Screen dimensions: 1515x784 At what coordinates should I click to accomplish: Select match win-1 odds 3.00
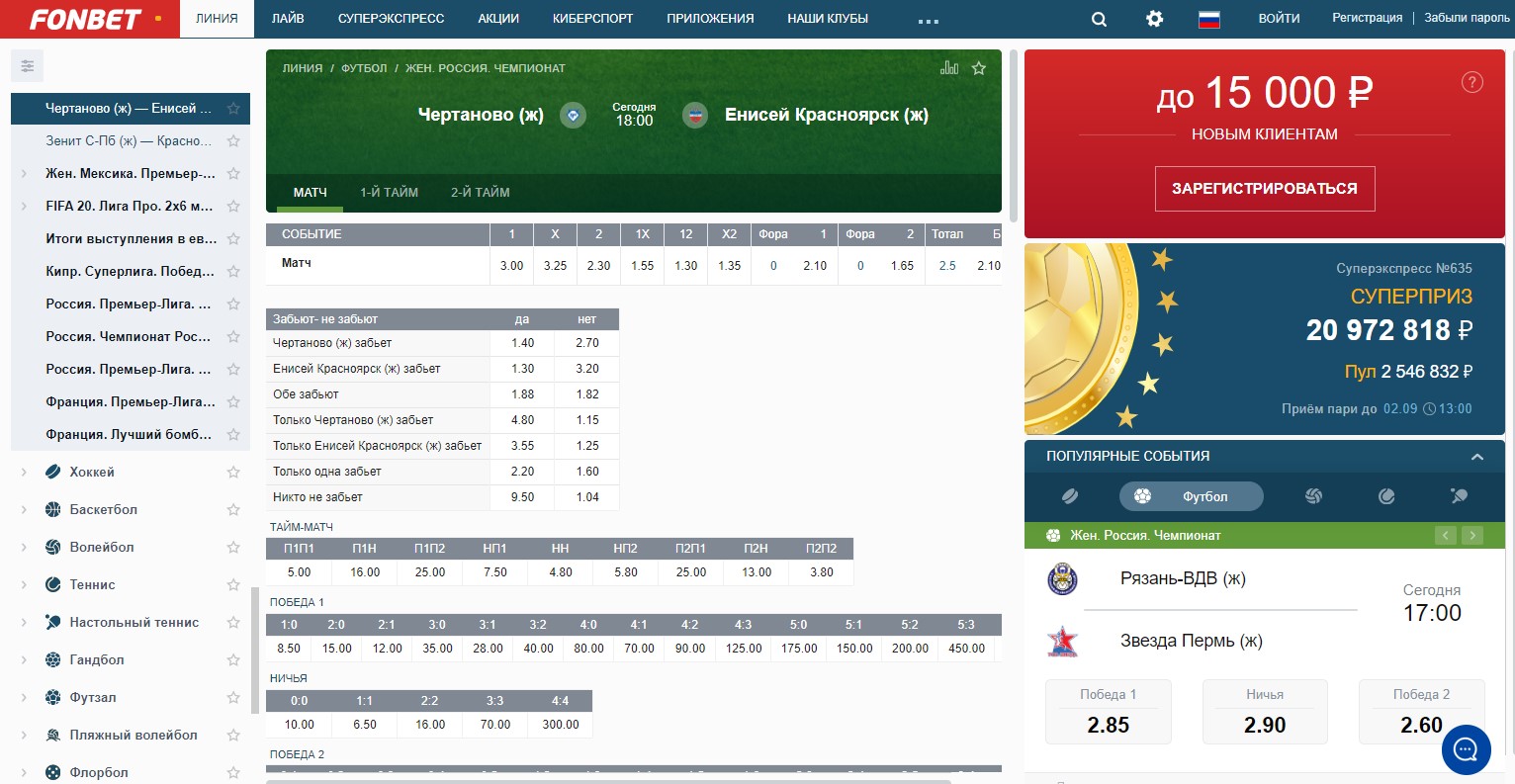pyautogui.click(x=512, y=266)
